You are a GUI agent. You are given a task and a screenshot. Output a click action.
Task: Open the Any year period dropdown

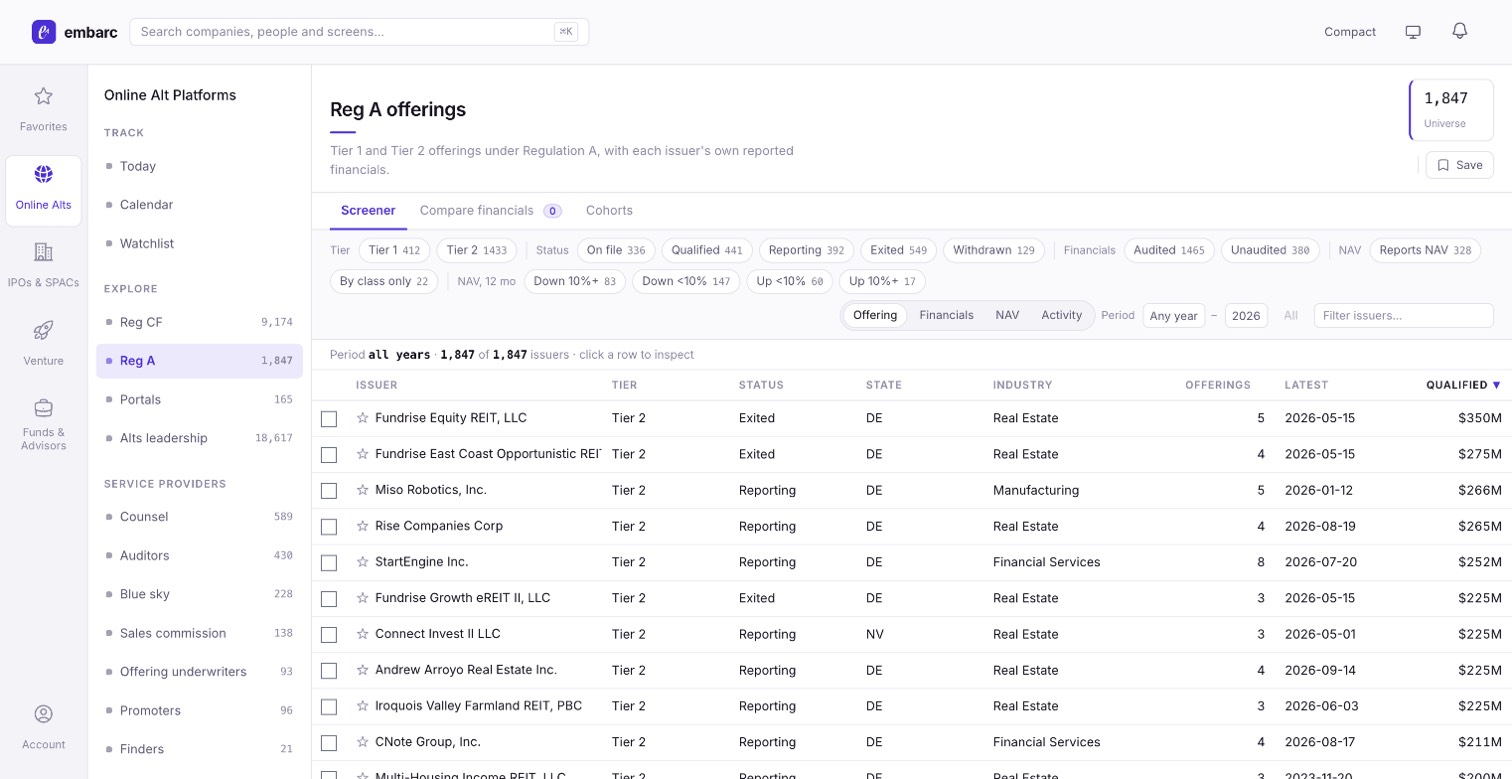pyautogui.click(x=1174, y=315)
